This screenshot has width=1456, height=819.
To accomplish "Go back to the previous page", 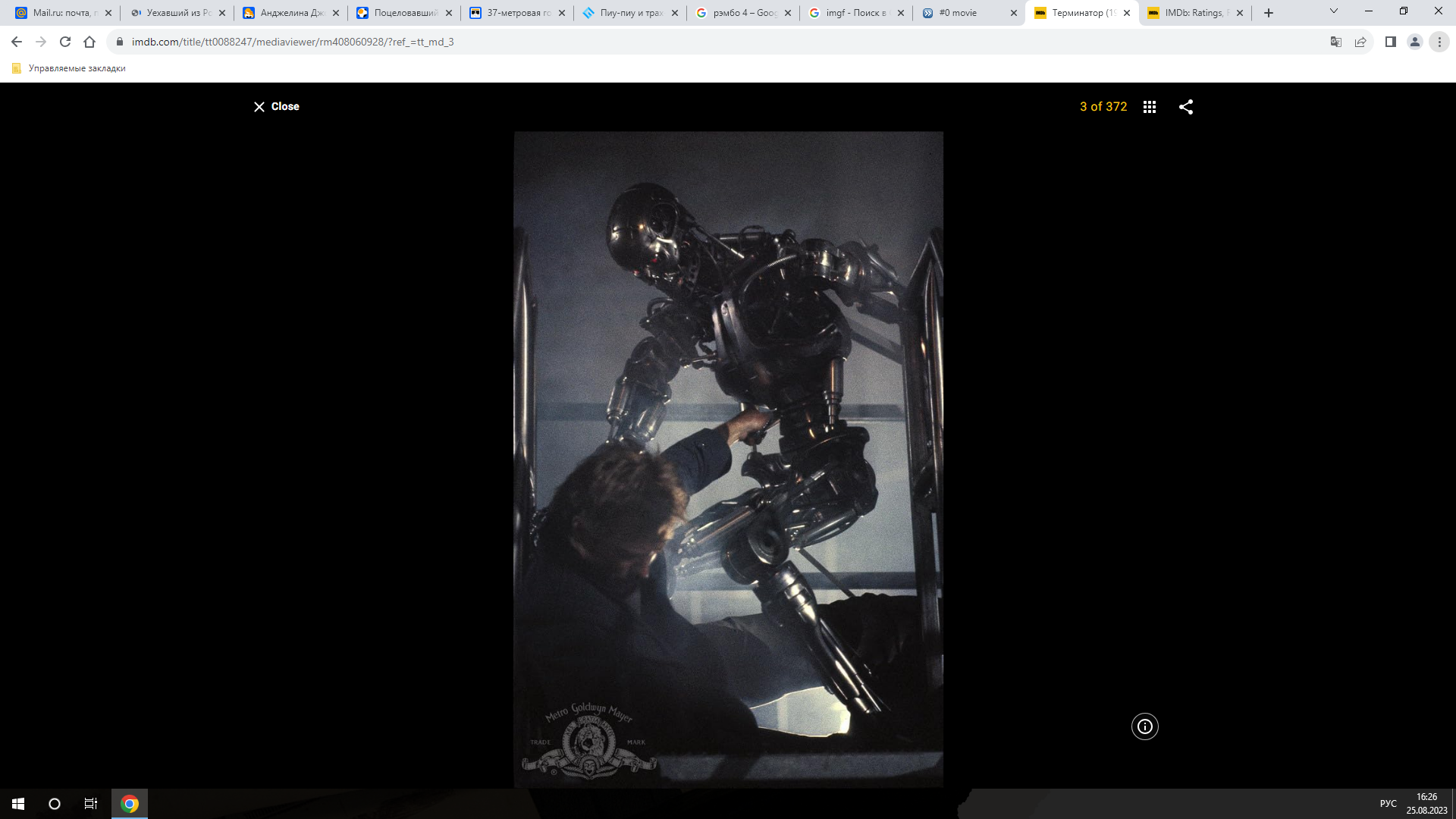I will [17, 42].
